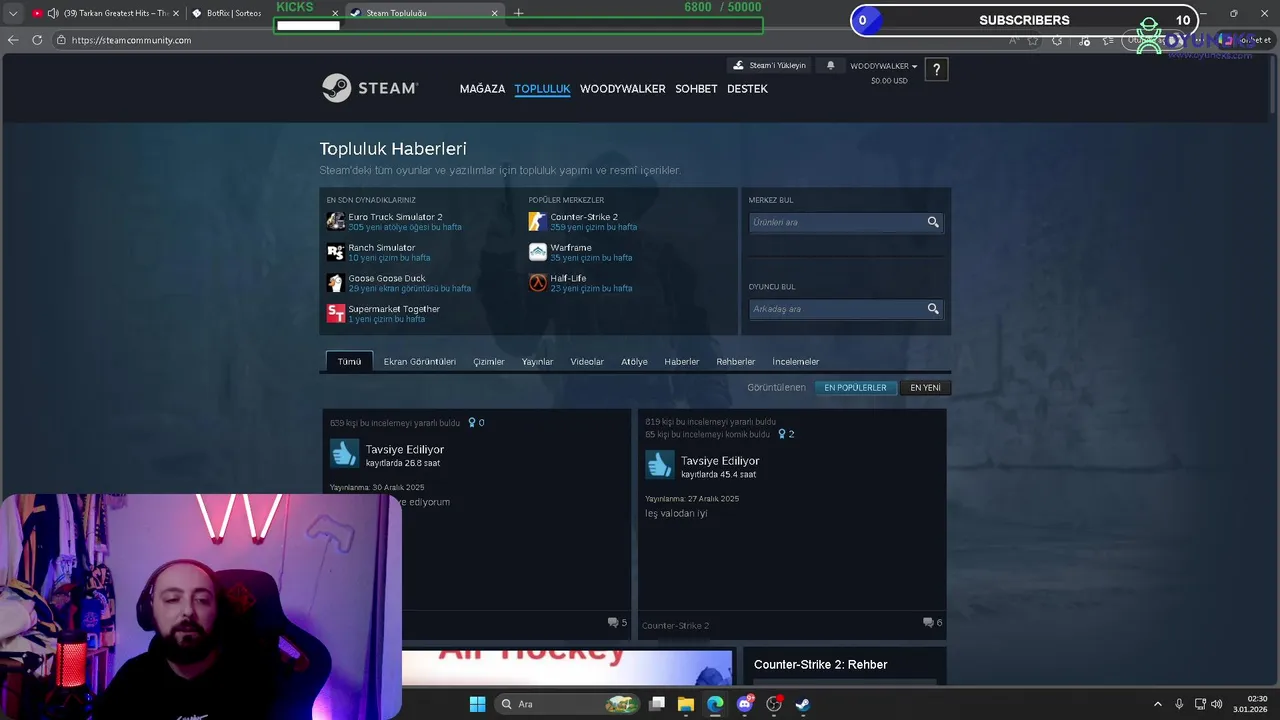The image size is (1280, 720).
Task: Switch to the Tarkan Greatest Hits browser tab
Action: (x=105, y=13)
